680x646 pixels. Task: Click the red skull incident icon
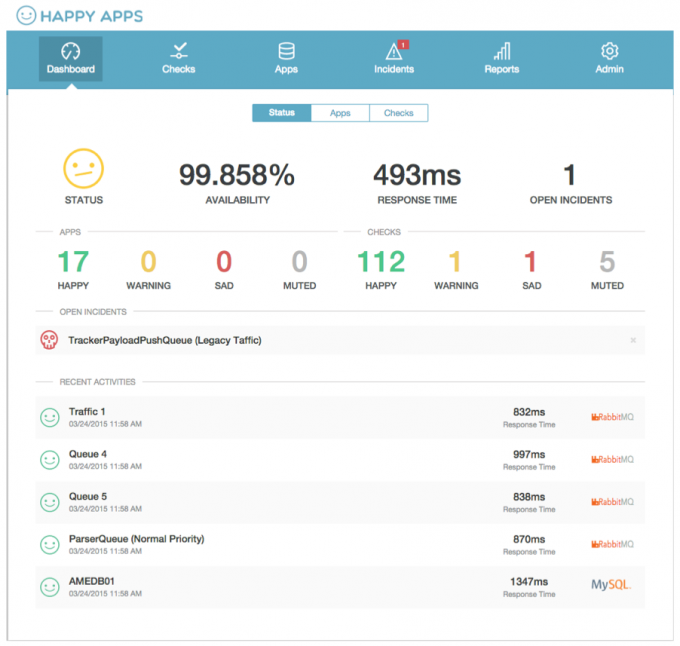click(x=49, y=340)
